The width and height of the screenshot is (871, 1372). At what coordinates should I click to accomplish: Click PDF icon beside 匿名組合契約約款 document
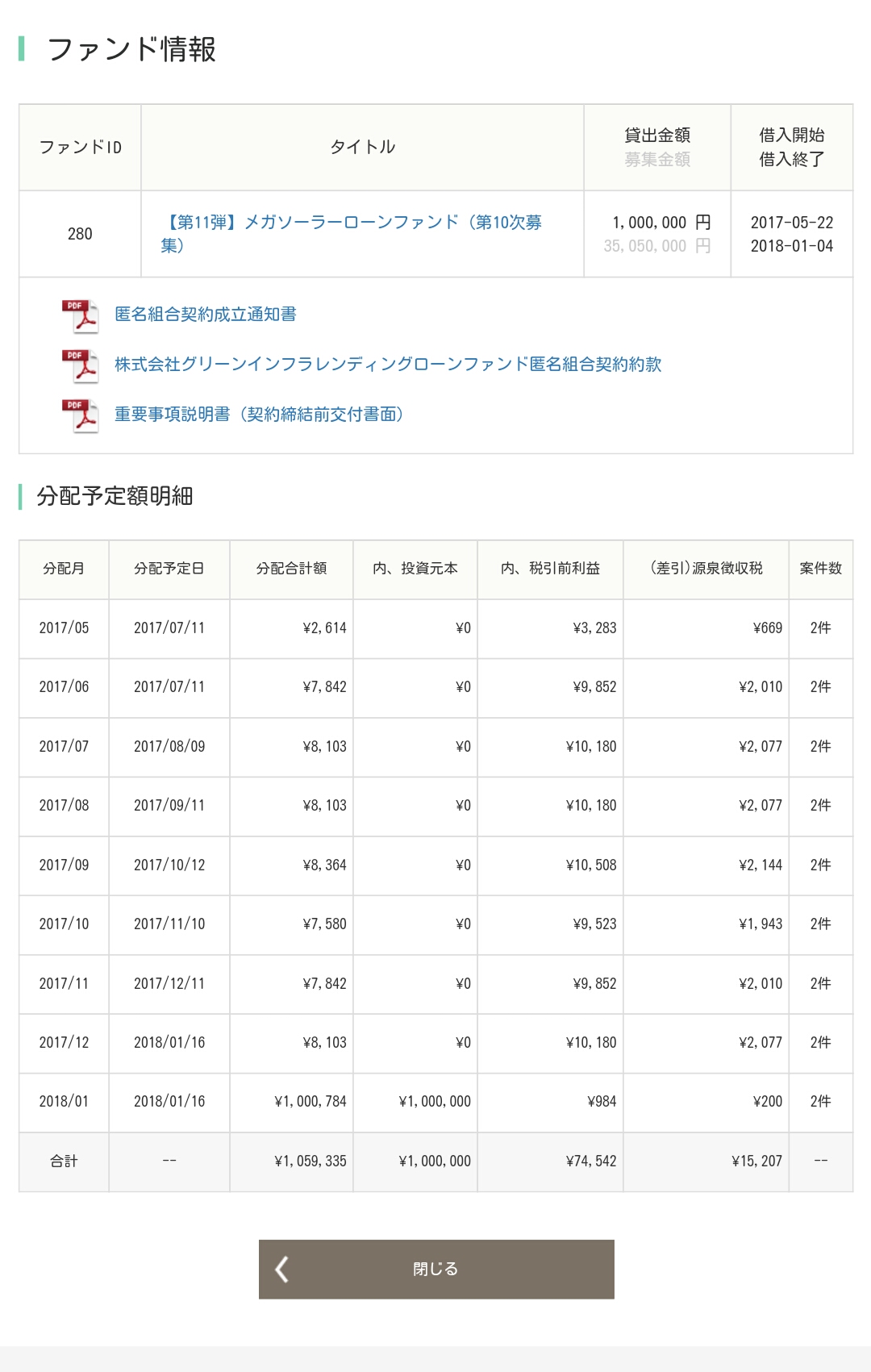tap(80, 365)
